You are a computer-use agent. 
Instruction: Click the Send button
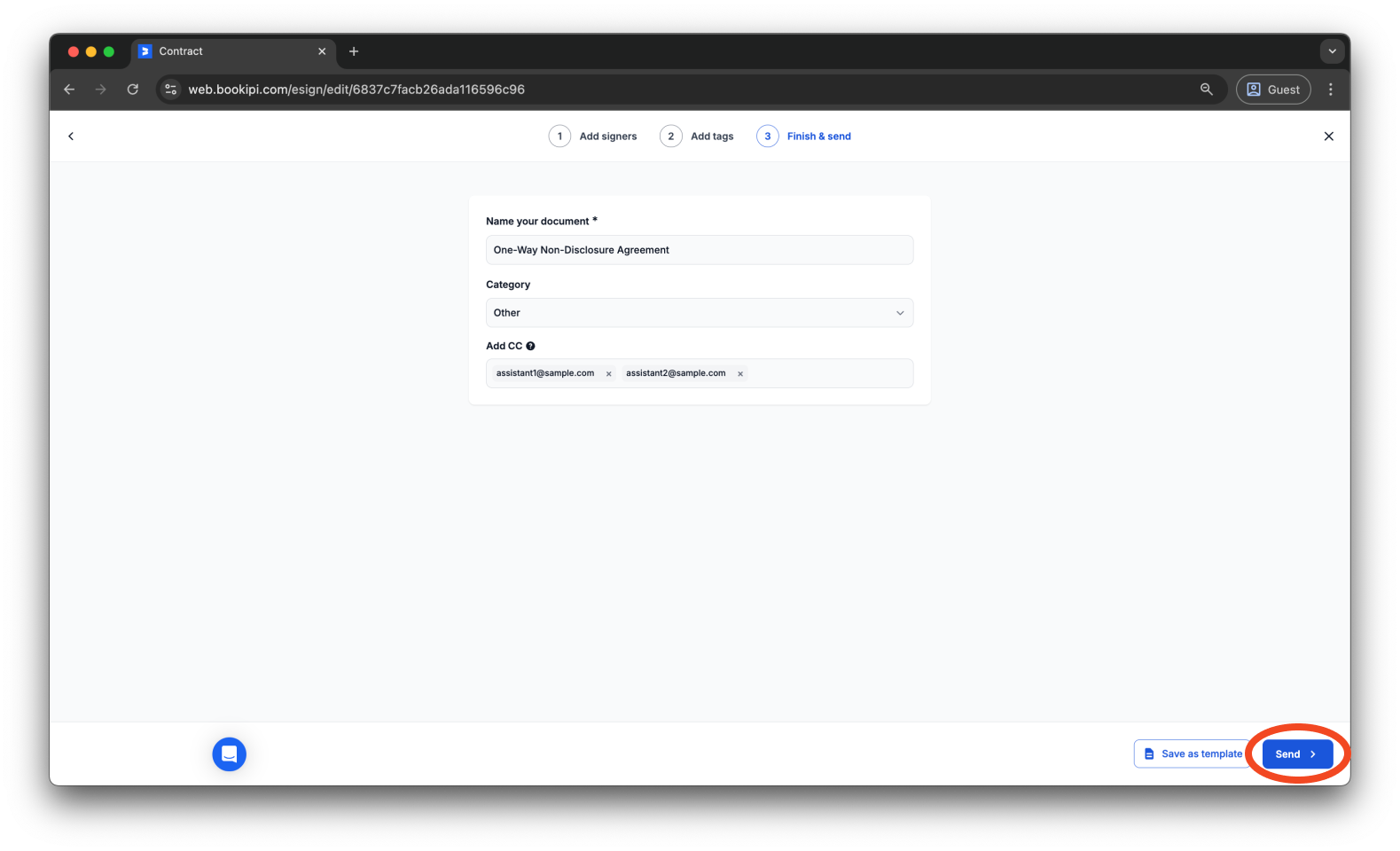1297,754
